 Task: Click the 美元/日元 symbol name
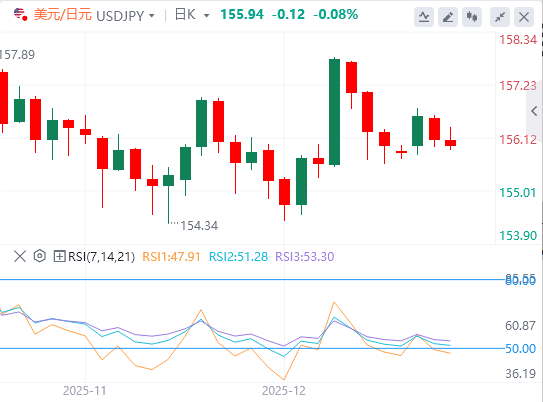(63, 15)
